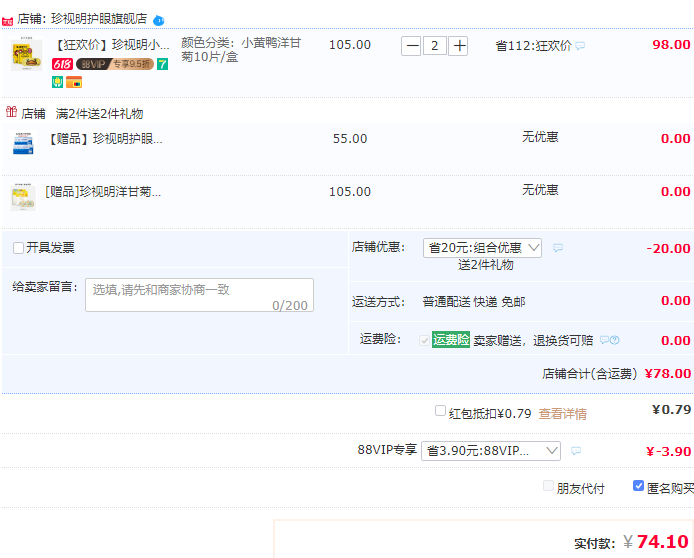
Task: Click the 送2件礼物 text under dropdown
Action: 486,265
